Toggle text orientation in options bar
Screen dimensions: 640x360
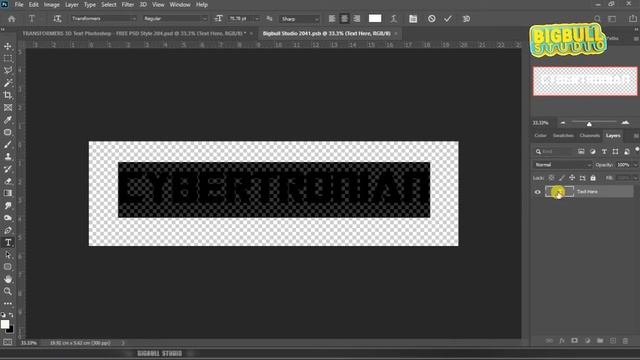[57, 19]
